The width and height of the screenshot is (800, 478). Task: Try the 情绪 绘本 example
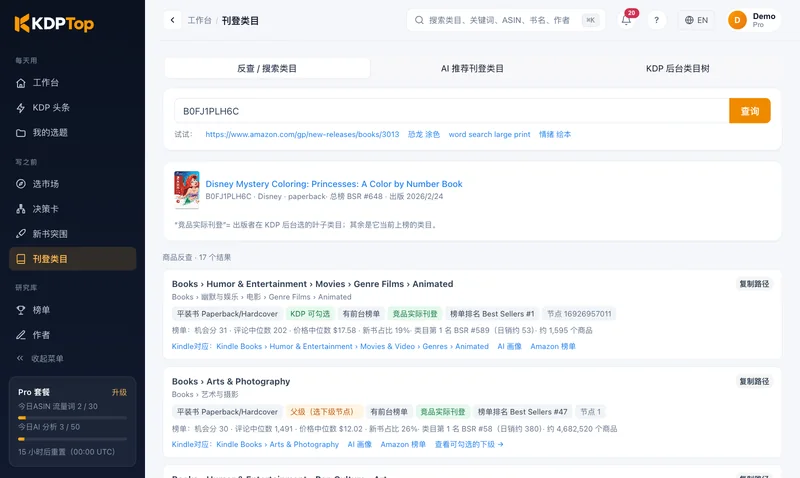pyautogui.click(x=555, y=134)
